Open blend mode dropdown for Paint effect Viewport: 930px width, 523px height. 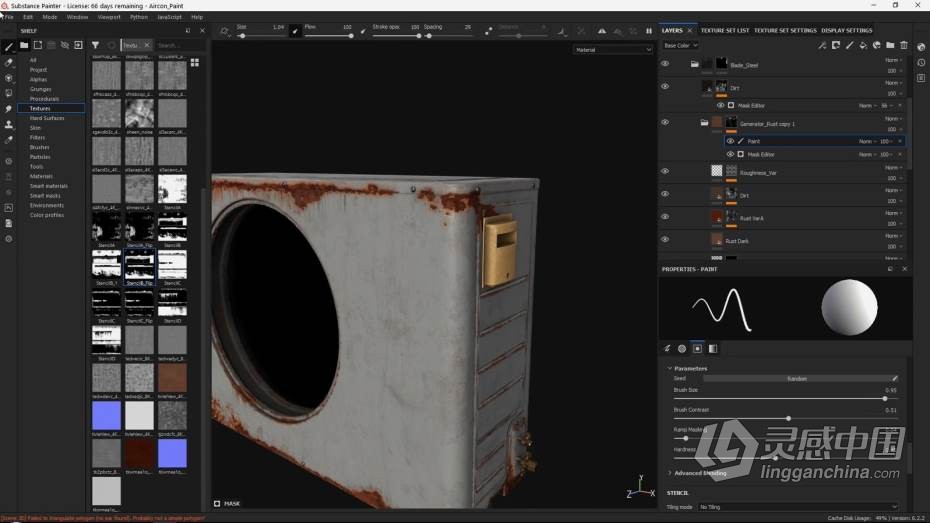pos(867,141)
